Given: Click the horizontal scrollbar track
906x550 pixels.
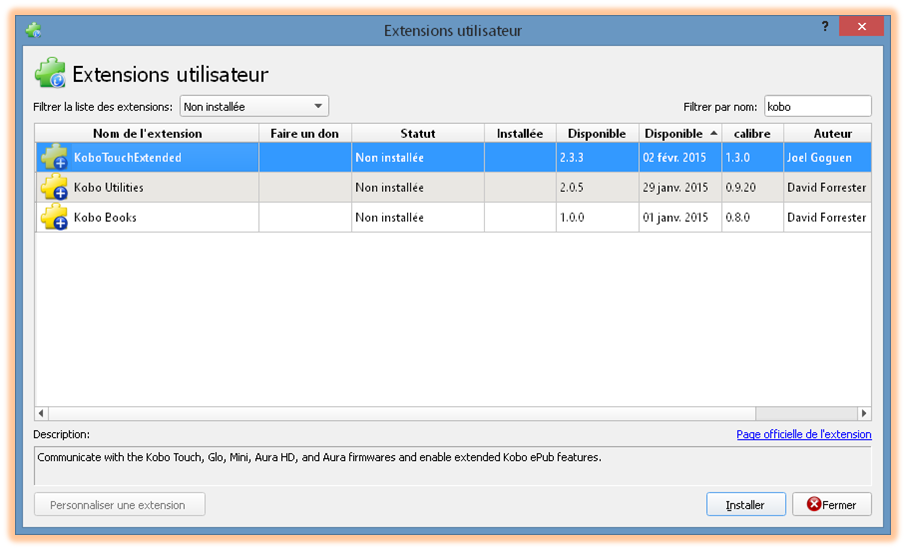Looking at the screenshot, I should point(807,413).
